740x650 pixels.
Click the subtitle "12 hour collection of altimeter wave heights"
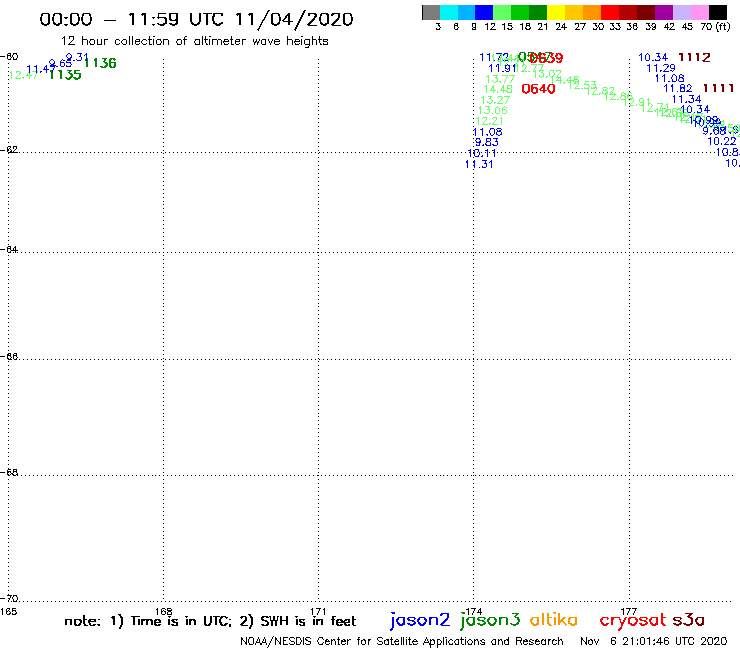tap(195, 41)
